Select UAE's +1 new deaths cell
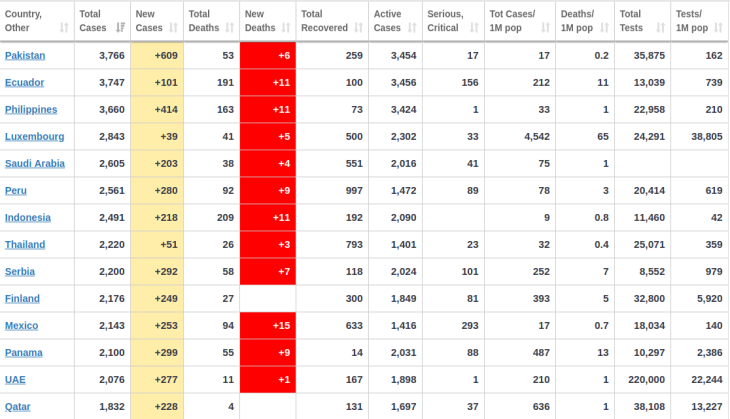Image resolution: width=730 pixels, height=419 pixels. tap(268, 379)
